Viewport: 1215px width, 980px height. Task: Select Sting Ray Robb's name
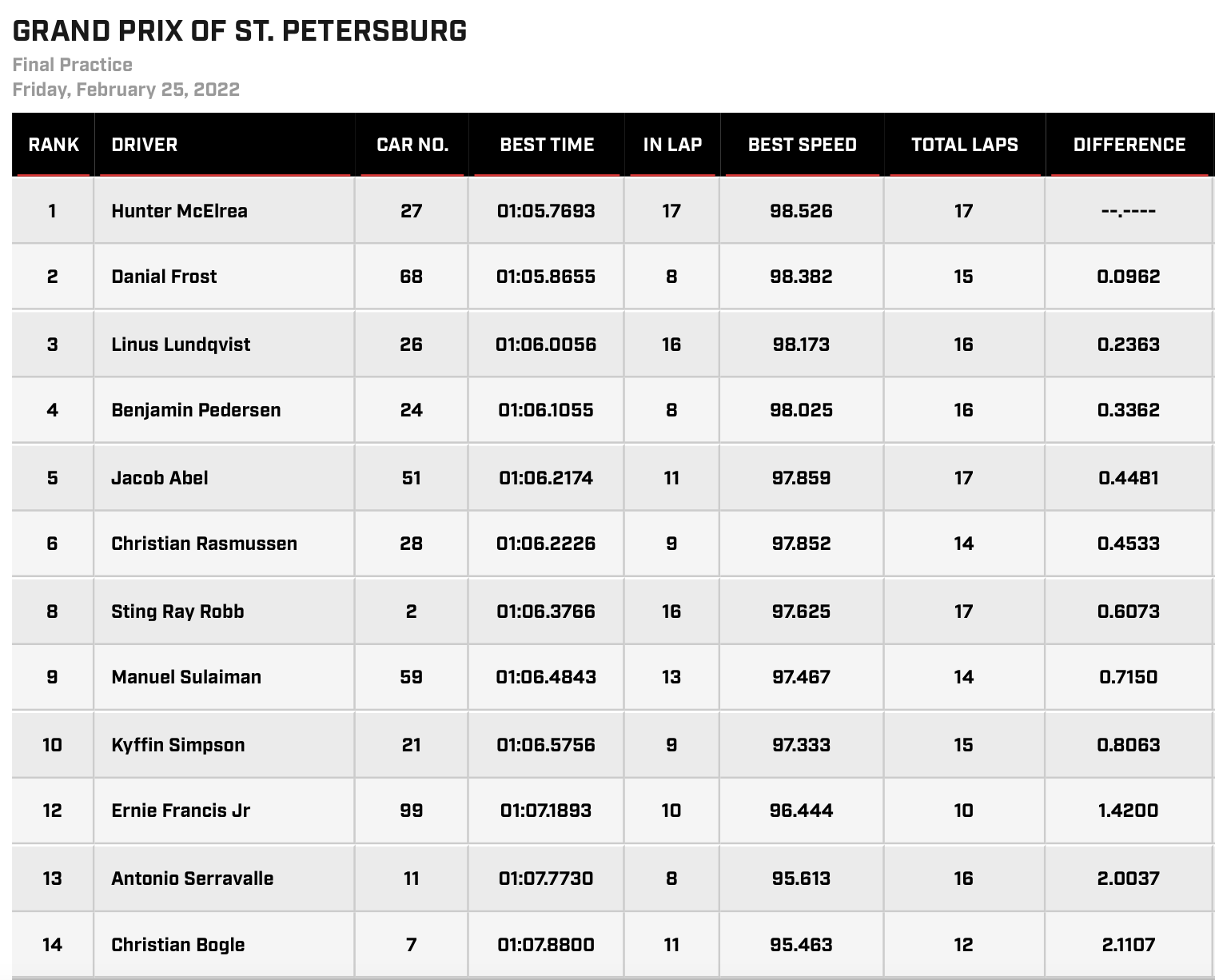pyautogui.click(x=177, y=612)
